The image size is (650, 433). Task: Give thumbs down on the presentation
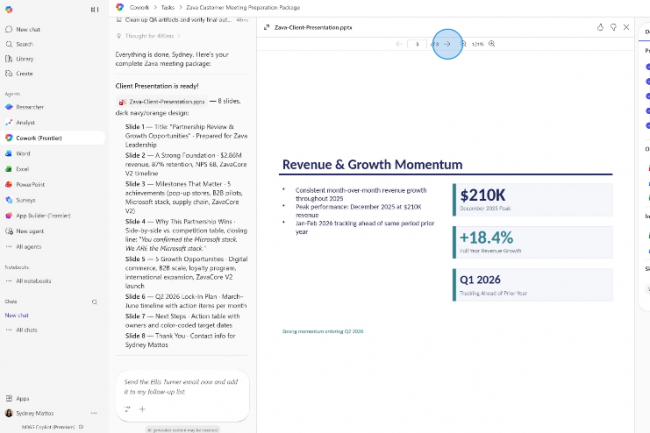(x=612, y=27)
